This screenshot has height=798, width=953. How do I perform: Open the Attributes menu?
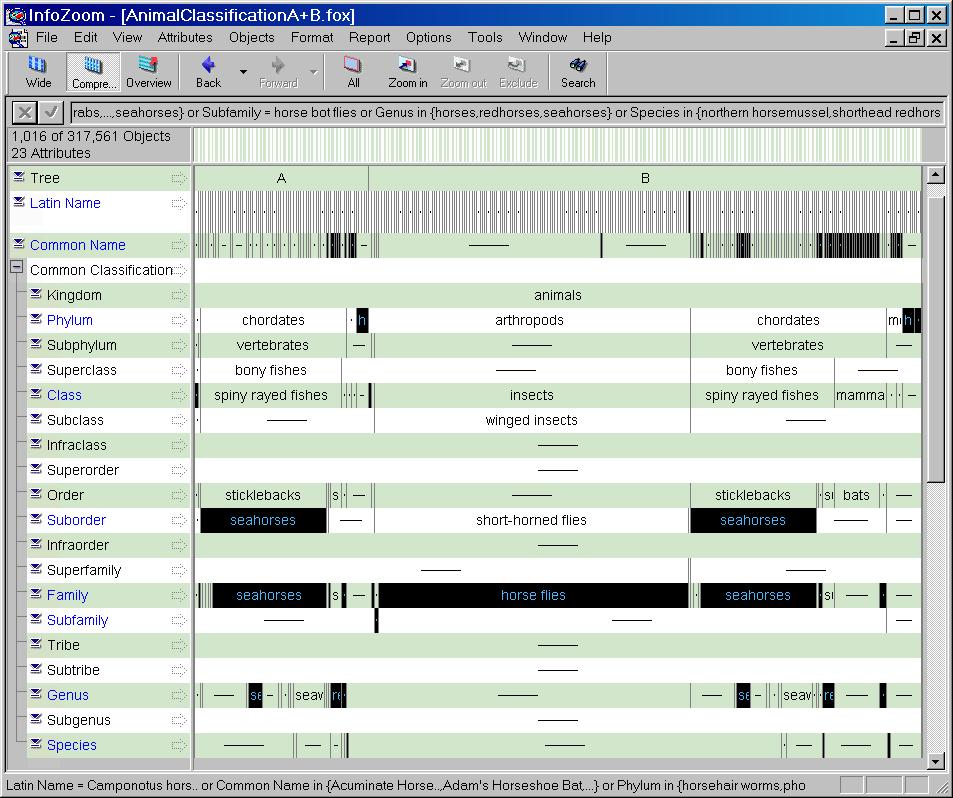(185, 37)
